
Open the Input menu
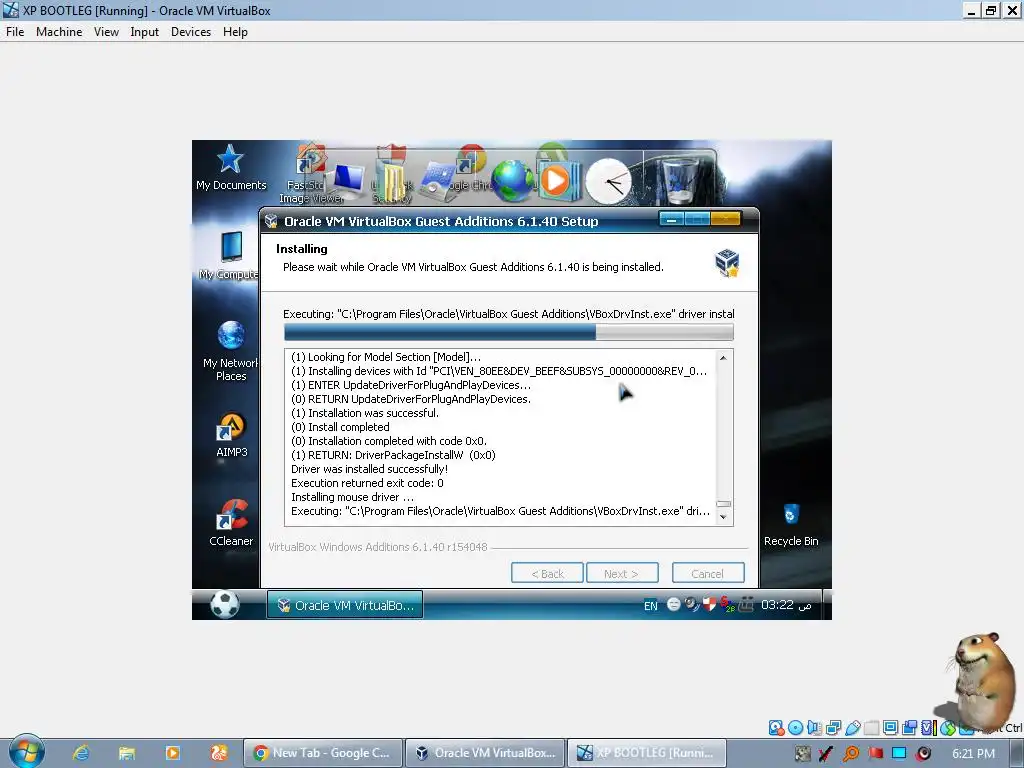pos(144,31)
